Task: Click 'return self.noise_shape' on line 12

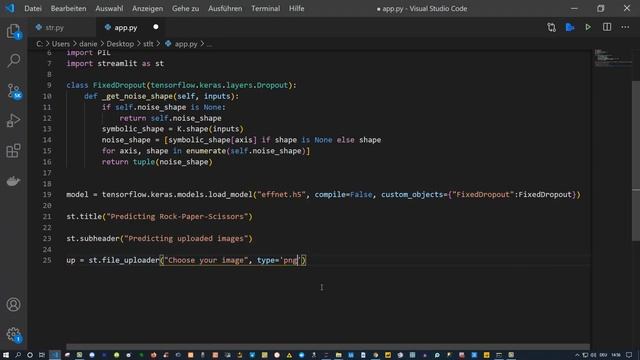Action: [171, 118]
